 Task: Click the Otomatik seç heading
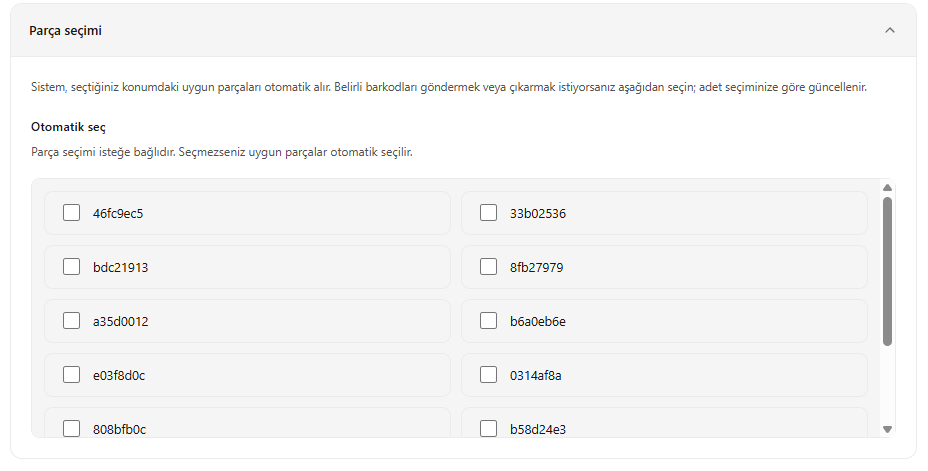pyautogui.click(x=68, y=127)
